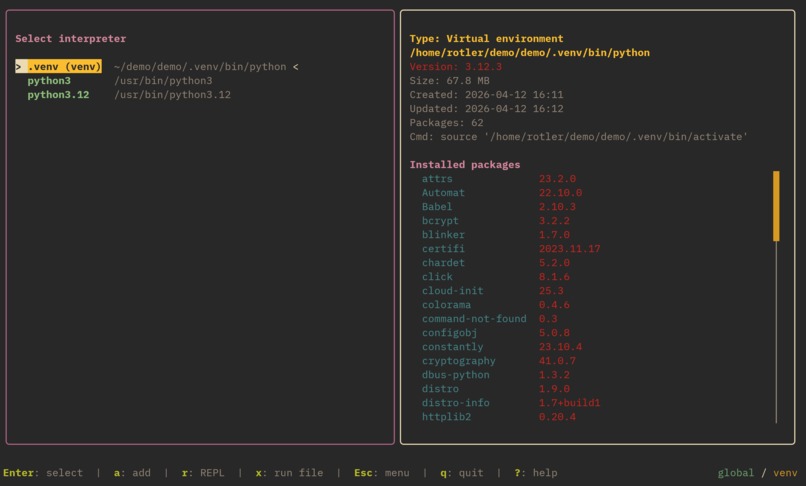The width and height of the screenshot is (806, 486).
Task: Click the /home/rotler/demo/demo/.venv/bin/python full path
Action: pyautogui.click(x=529, y=52)
